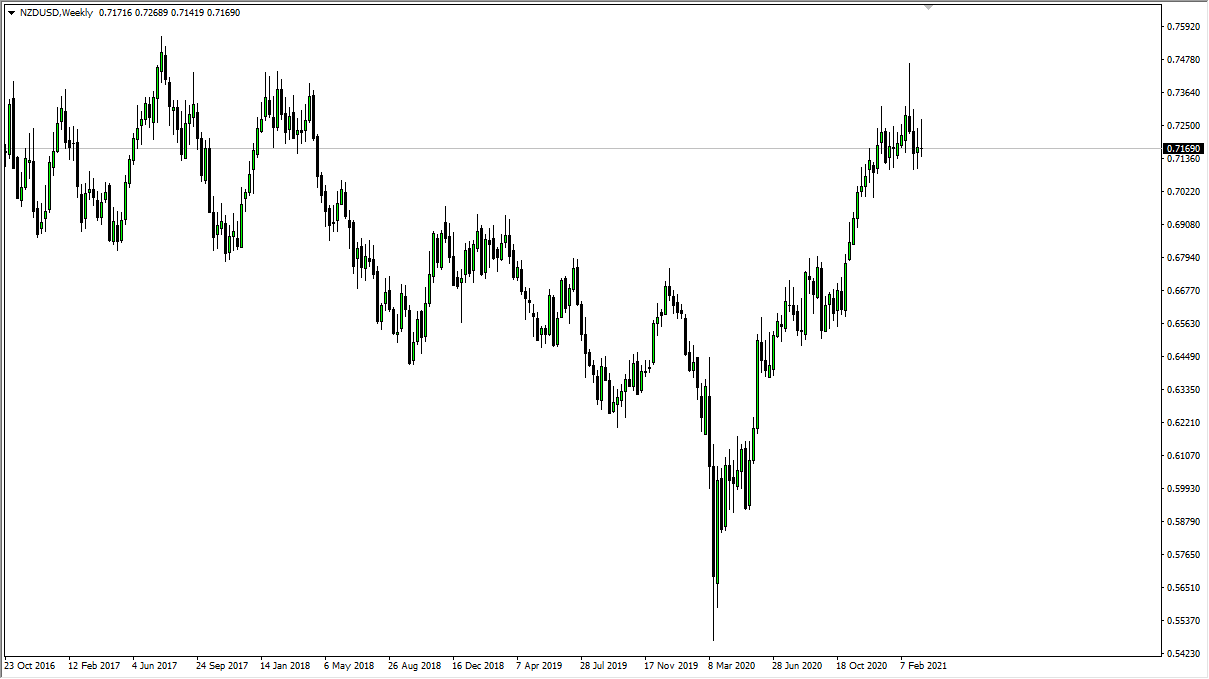The height and width of the screenshot is (679, 1209).
Task: Click the open price value 0.71716
Action: [115, 14]
